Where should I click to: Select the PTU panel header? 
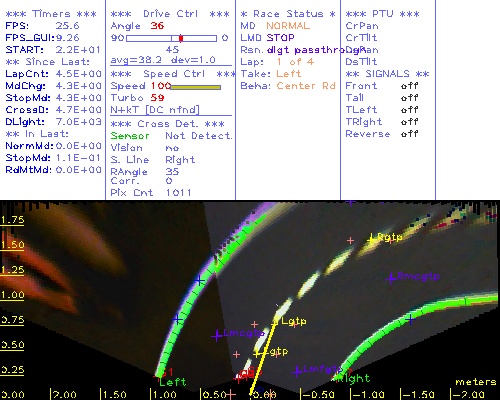pyautogui.click(x=382, y=14)
